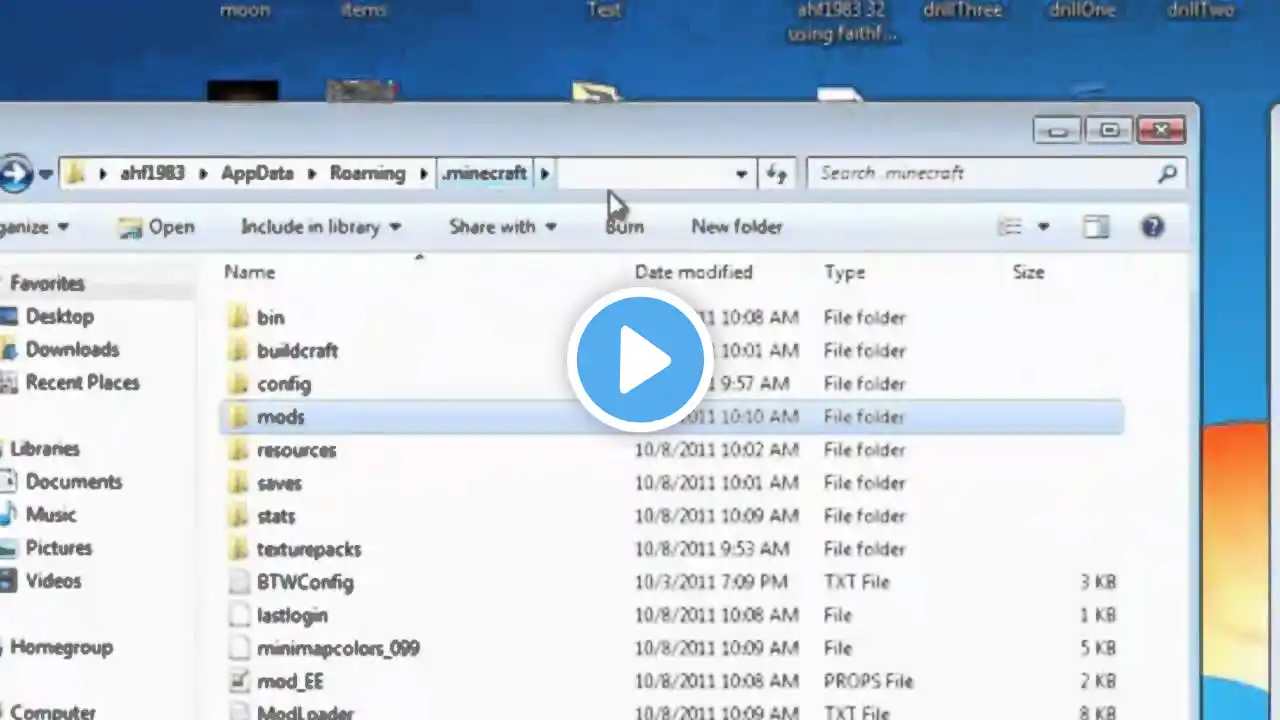Screen dimensions: 1280x720
Task: Open Recent Places in the navigation pane
Action: point(82,383)
